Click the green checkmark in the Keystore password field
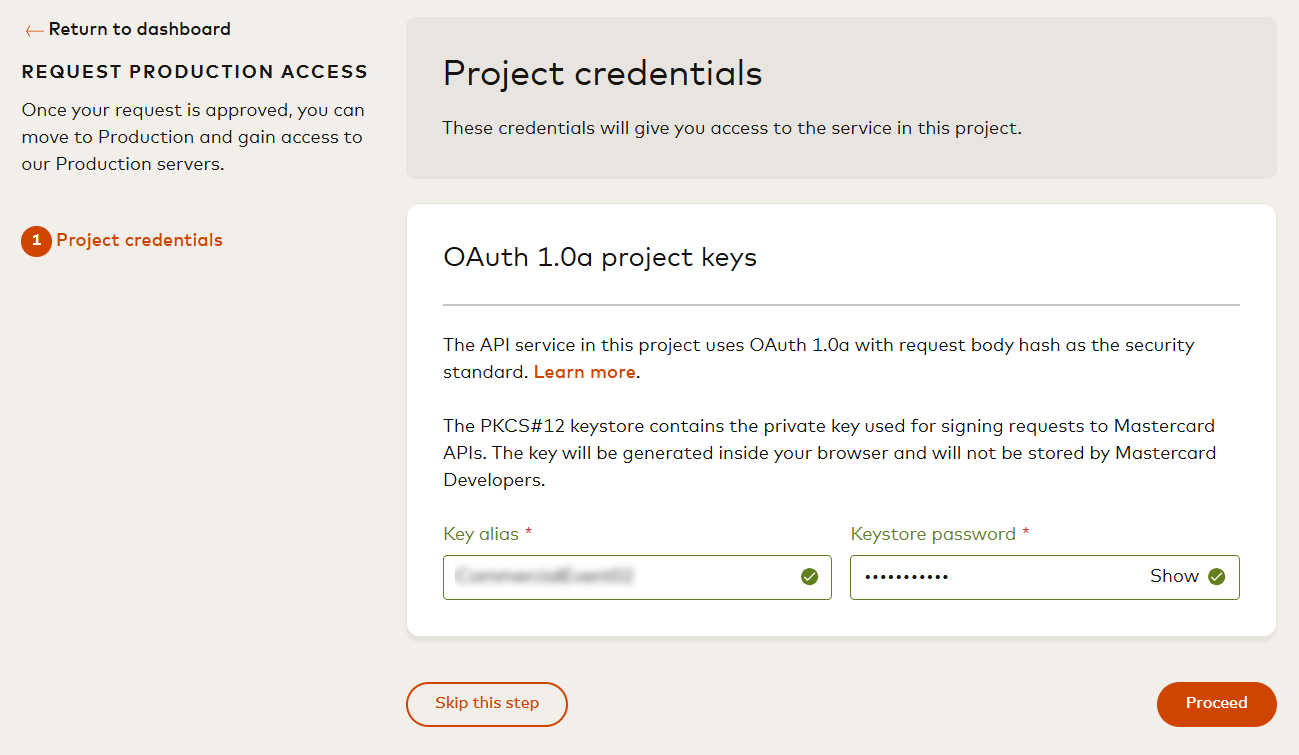The width and height of the screenshot is (1299, 755). coord(1216,576)
